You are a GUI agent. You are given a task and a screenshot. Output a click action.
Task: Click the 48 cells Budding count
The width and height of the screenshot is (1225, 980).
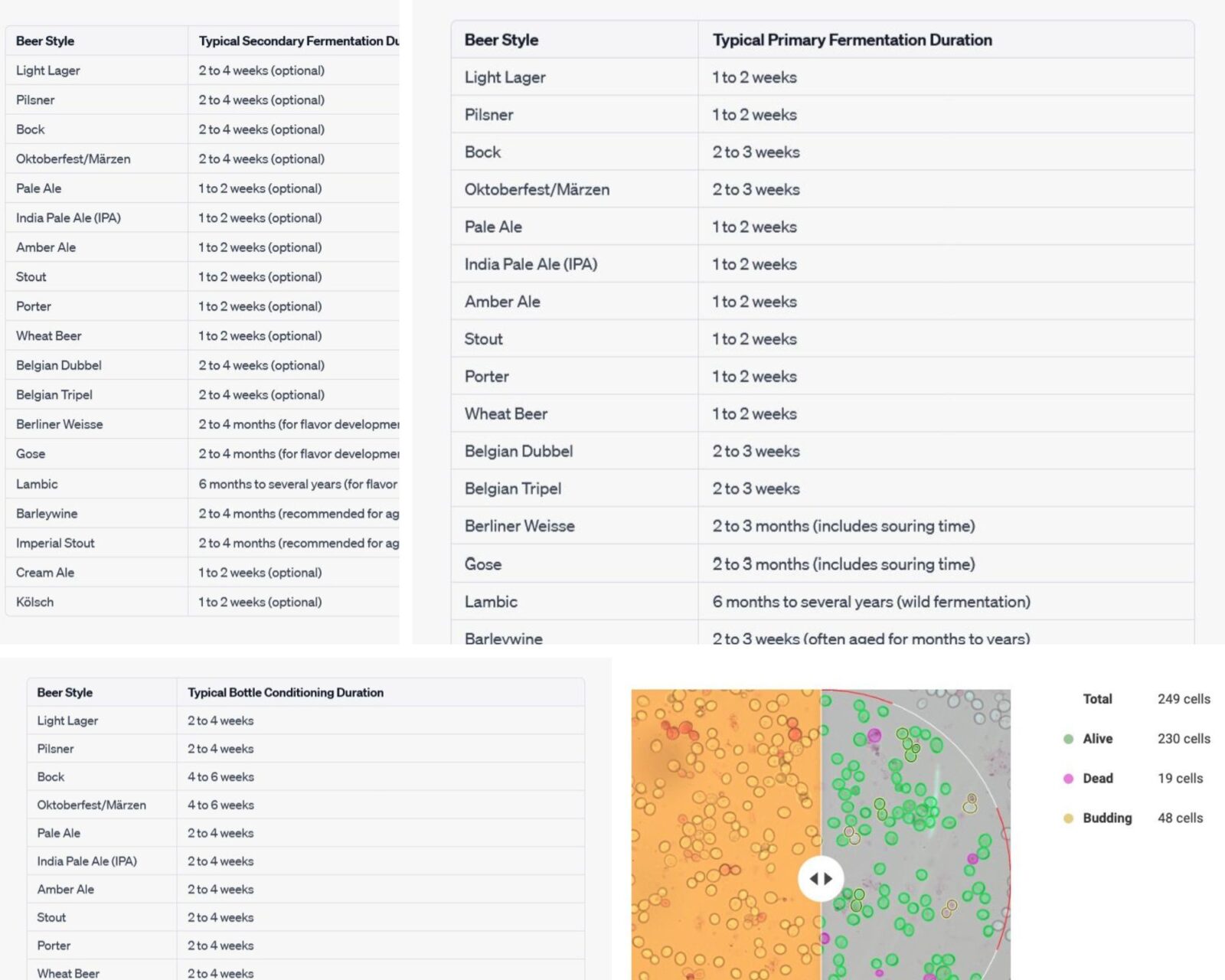pyautogui.click(x=1180, y=818)
